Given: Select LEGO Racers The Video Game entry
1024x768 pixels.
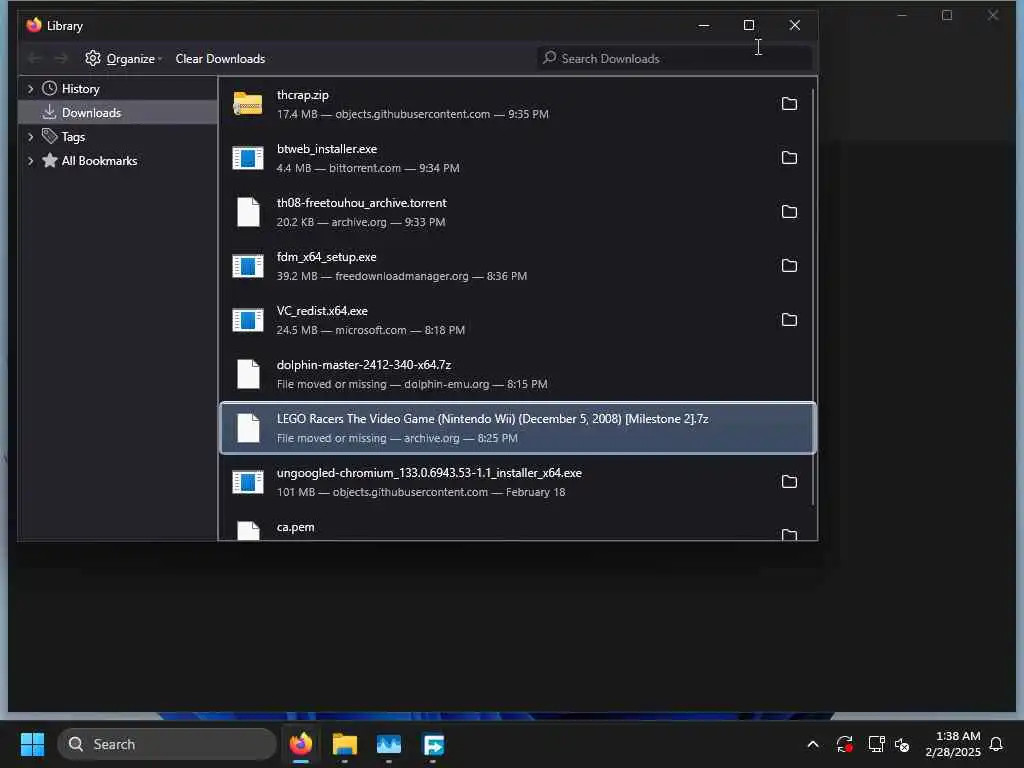Looking at the screenshot, I should (518, 428).
